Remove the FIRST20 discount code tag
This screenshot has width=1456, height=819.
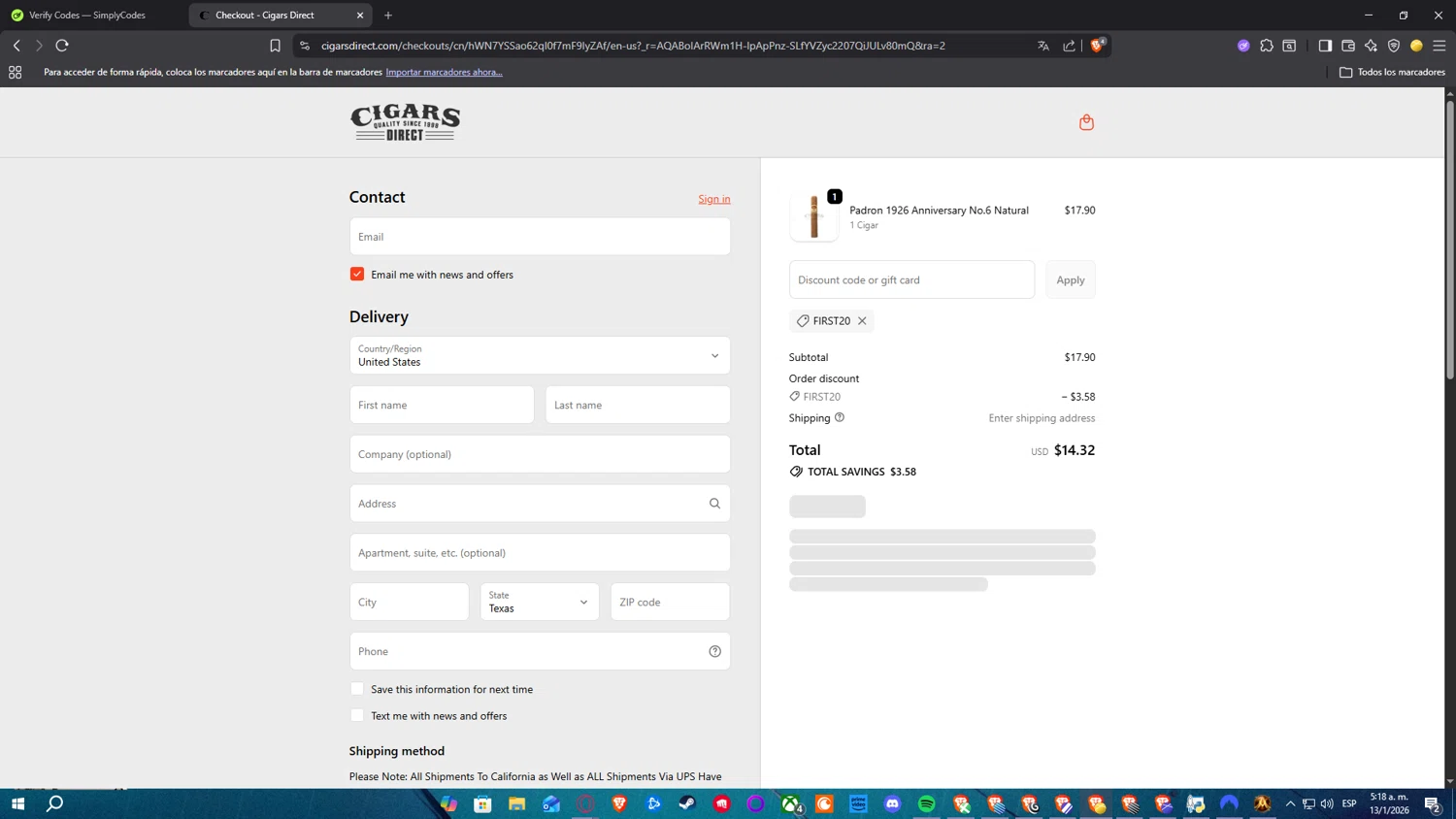coord(862,321)
